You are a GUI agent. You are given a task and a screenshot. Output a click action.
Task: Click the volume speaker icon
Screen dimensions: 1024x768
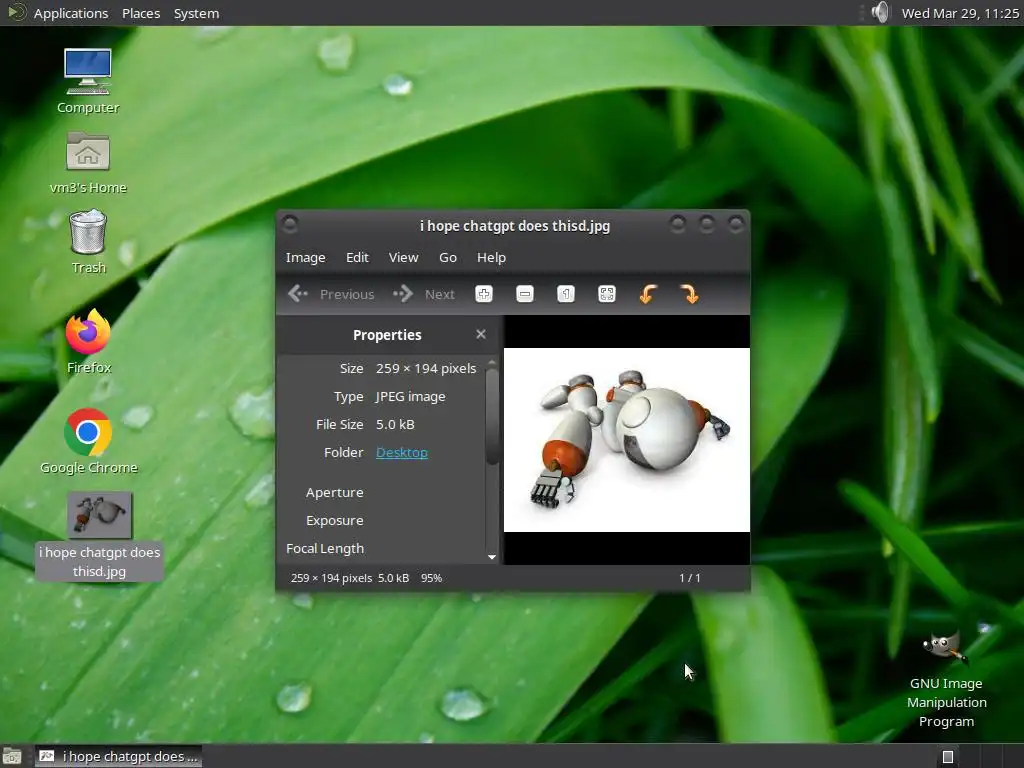[x=880, y=12]
